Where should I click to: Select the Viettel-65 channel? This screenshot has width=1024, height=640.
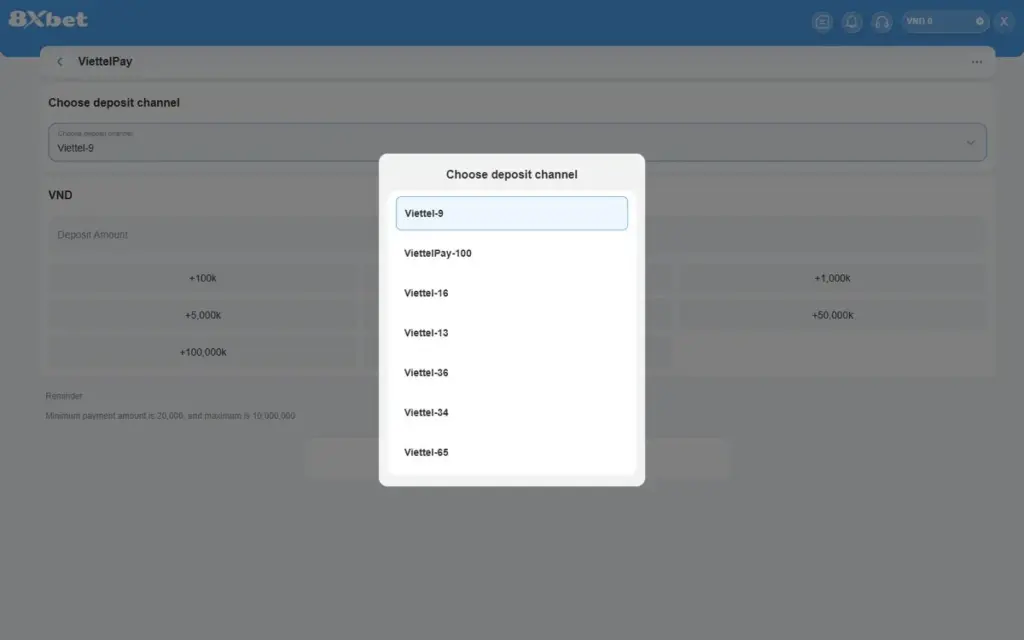pos(511,453)
